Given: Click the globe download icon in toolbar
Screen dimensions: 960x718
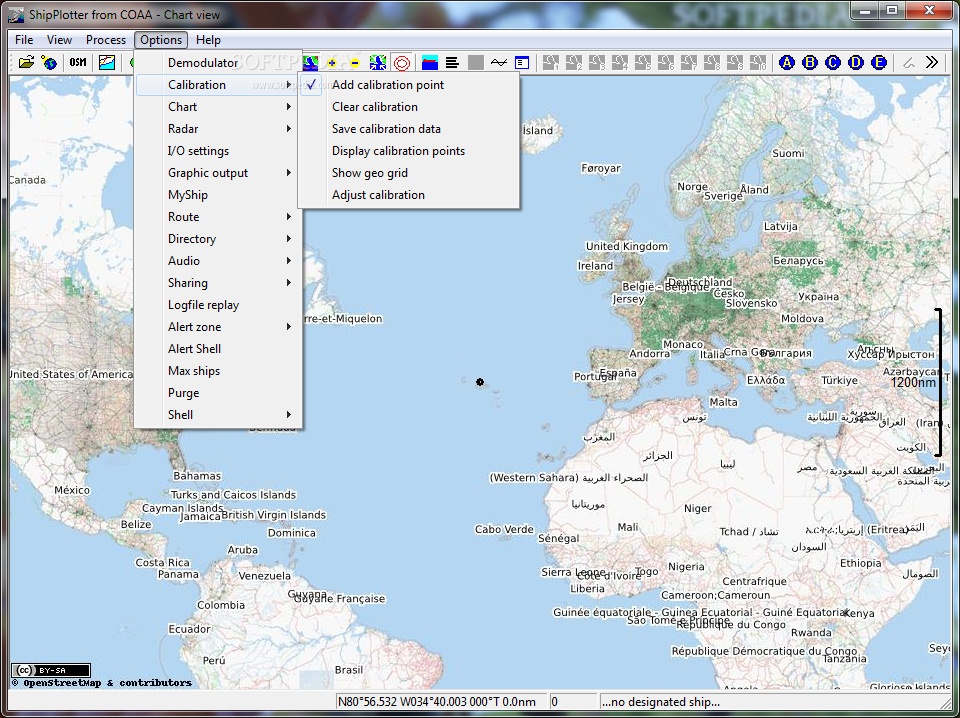Looking at the screenshot, I should (49, 62).
